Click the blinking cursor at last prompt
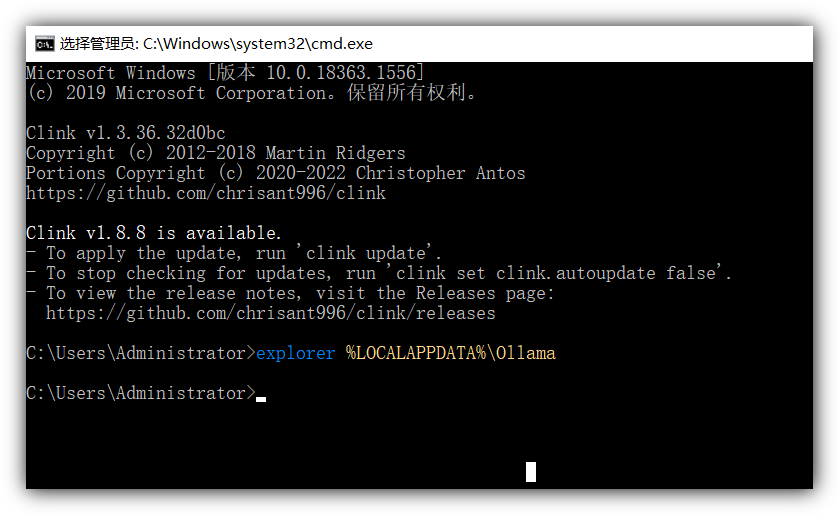 (x=261, y=399)
